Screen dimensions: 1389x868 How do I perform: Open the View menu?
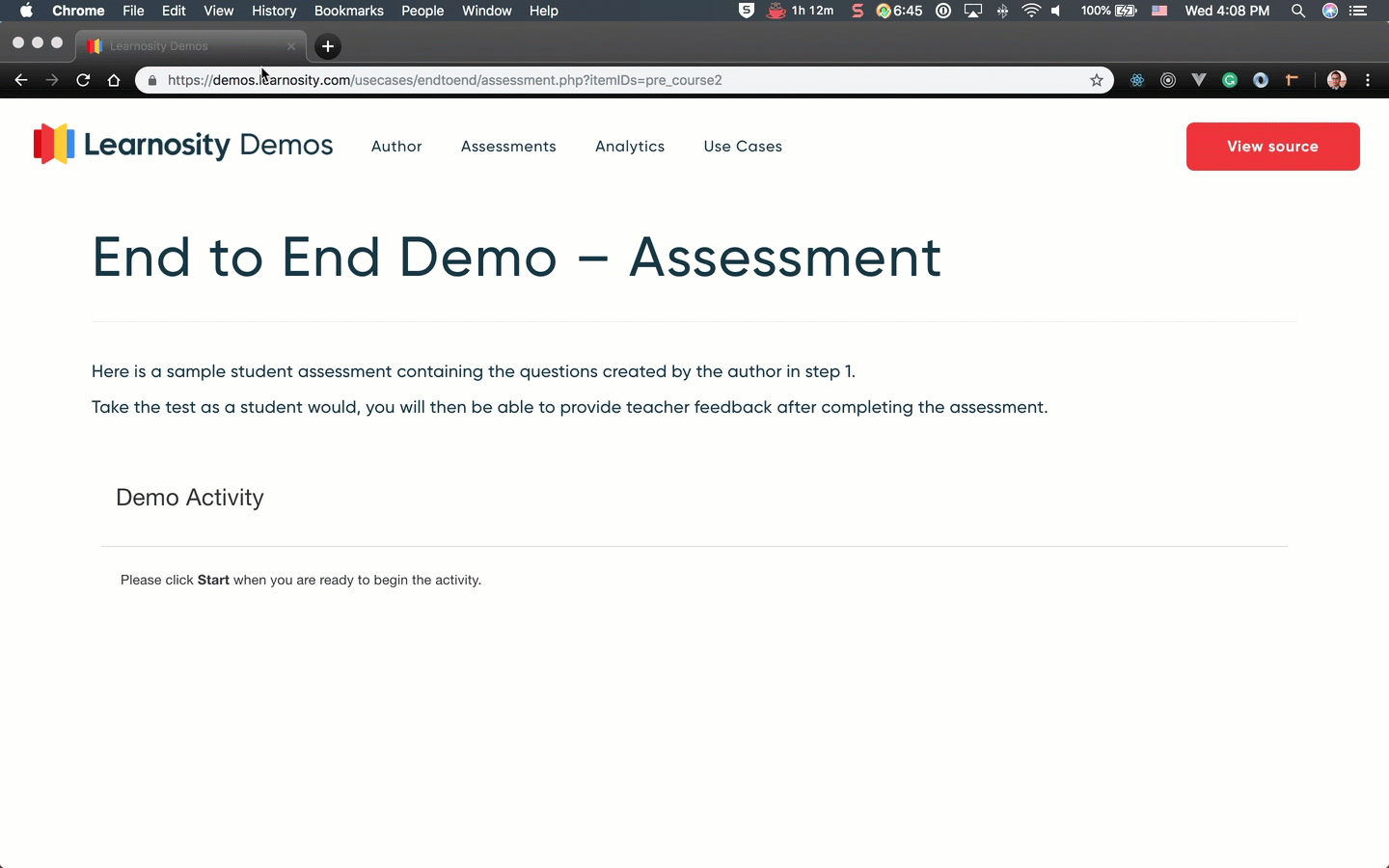coord(219,11)
